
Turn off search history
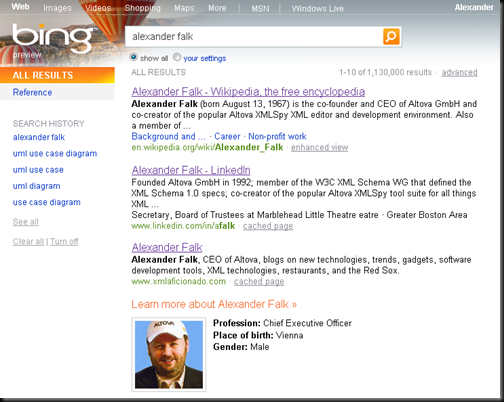pyautogui.click(x=64, y=242)
